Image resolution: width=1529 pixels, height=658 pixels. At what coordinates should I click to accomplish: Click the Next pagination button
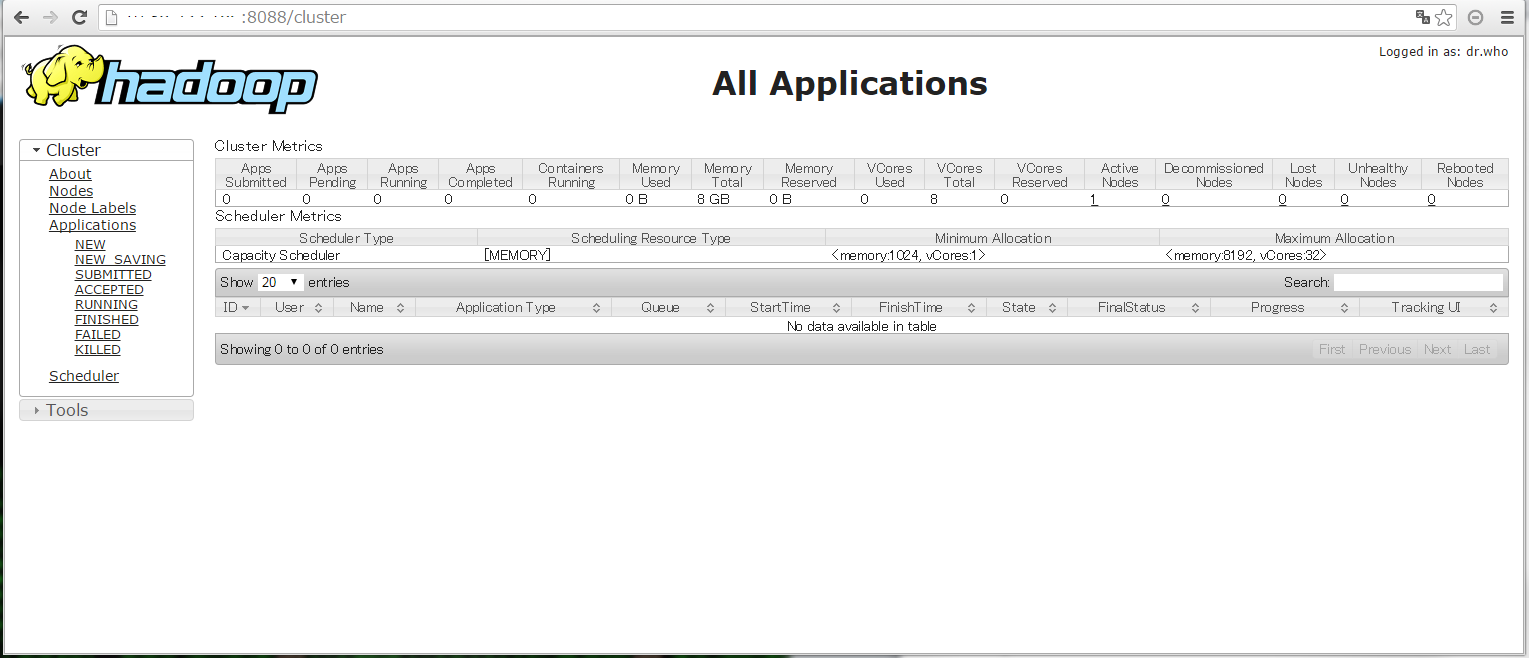[1437, 349]
